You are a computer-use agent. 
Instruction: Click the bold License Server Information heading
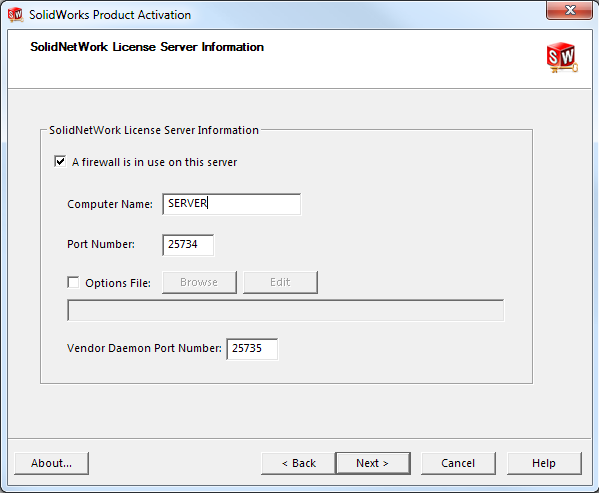coord(147,47)
